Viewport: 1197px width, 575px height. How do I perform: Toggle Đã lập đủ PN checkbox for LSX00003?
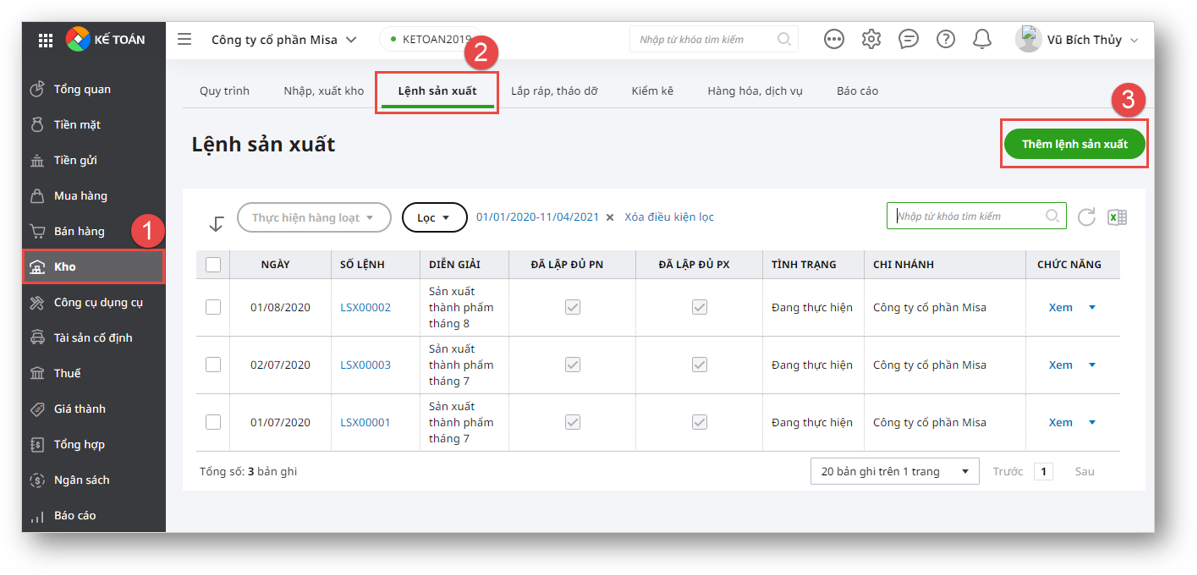573,365
